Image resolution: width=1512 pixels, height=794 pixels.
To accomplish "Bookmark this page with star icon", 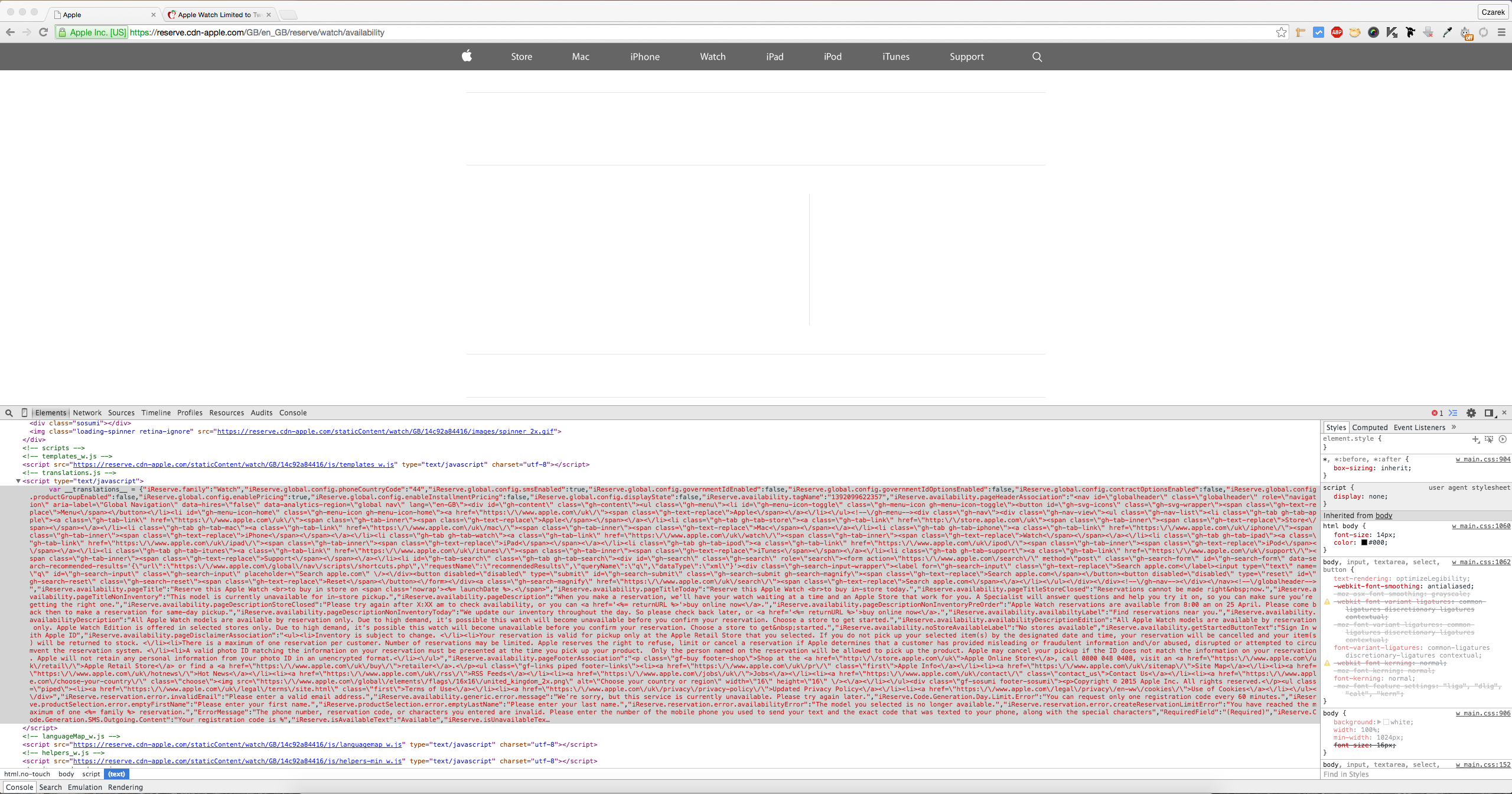I will point(1281,32).
